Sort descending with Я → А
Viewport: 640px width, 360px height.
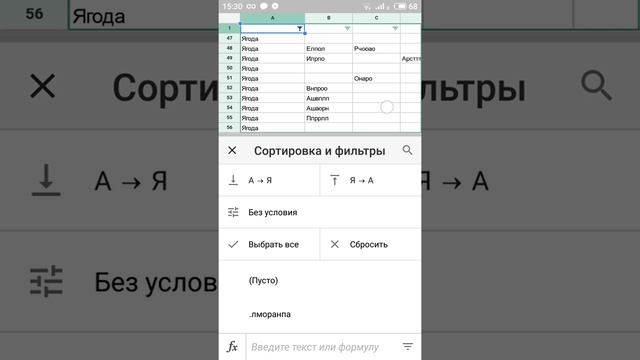[x=370, y=180]
